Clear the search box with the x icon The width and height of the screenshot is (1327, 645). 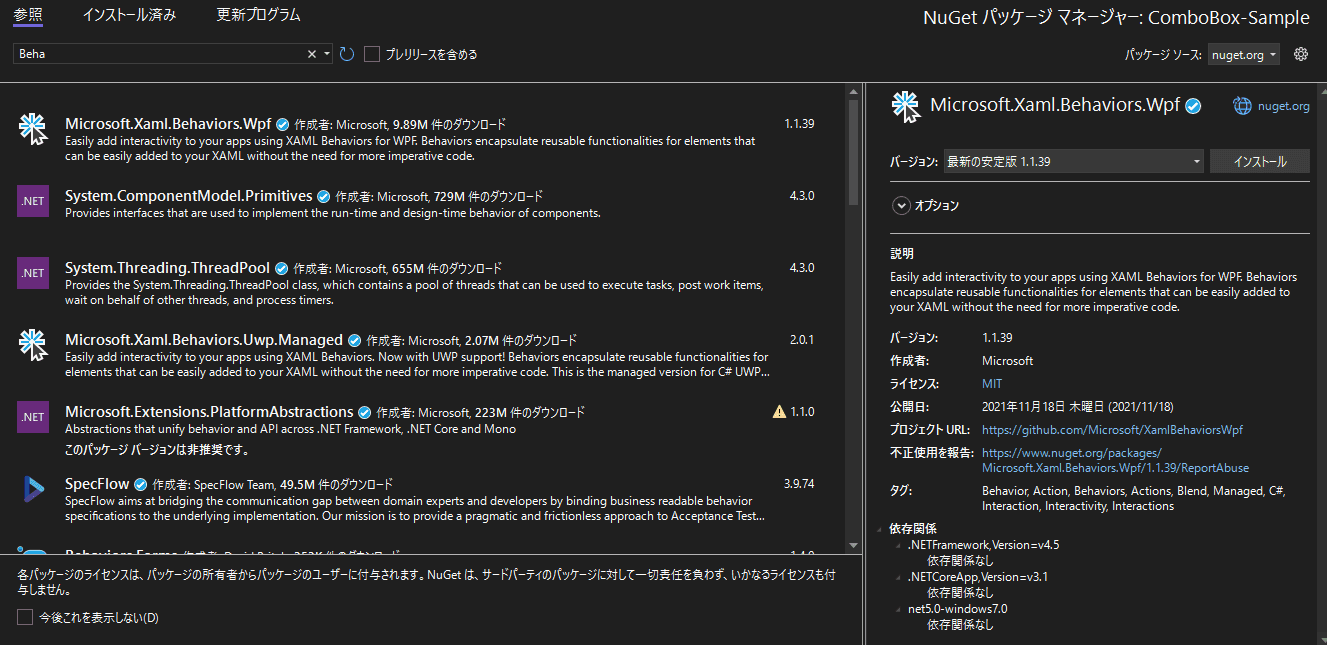click(311, 53)
